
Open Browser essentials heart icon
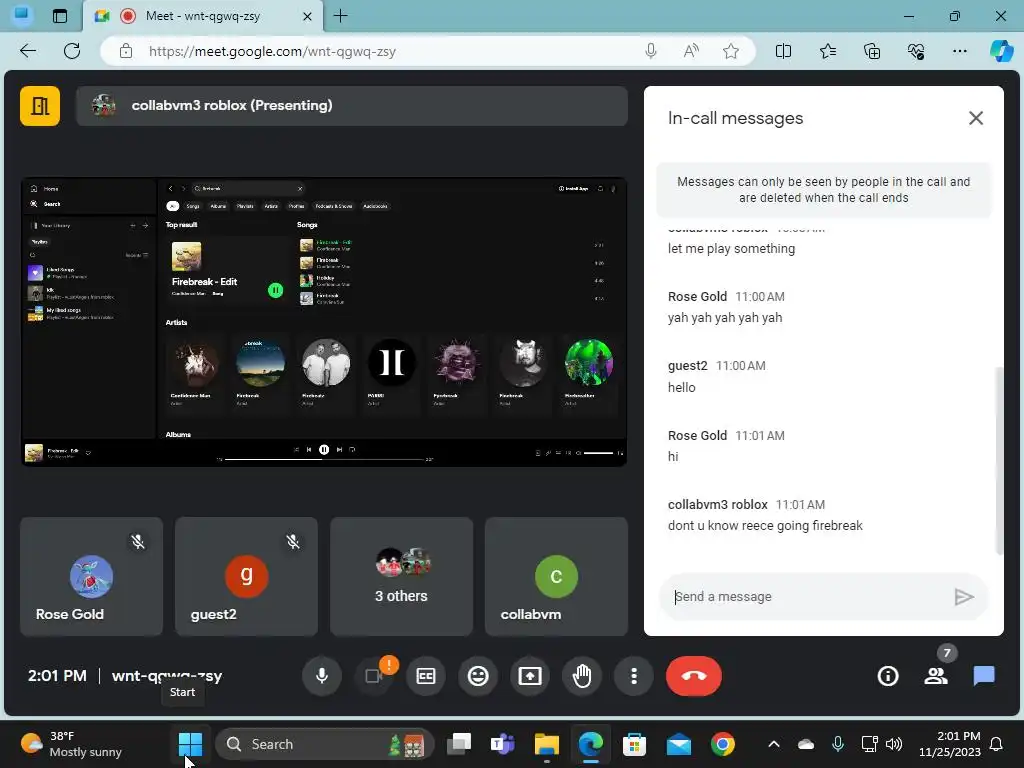point(916,52)
